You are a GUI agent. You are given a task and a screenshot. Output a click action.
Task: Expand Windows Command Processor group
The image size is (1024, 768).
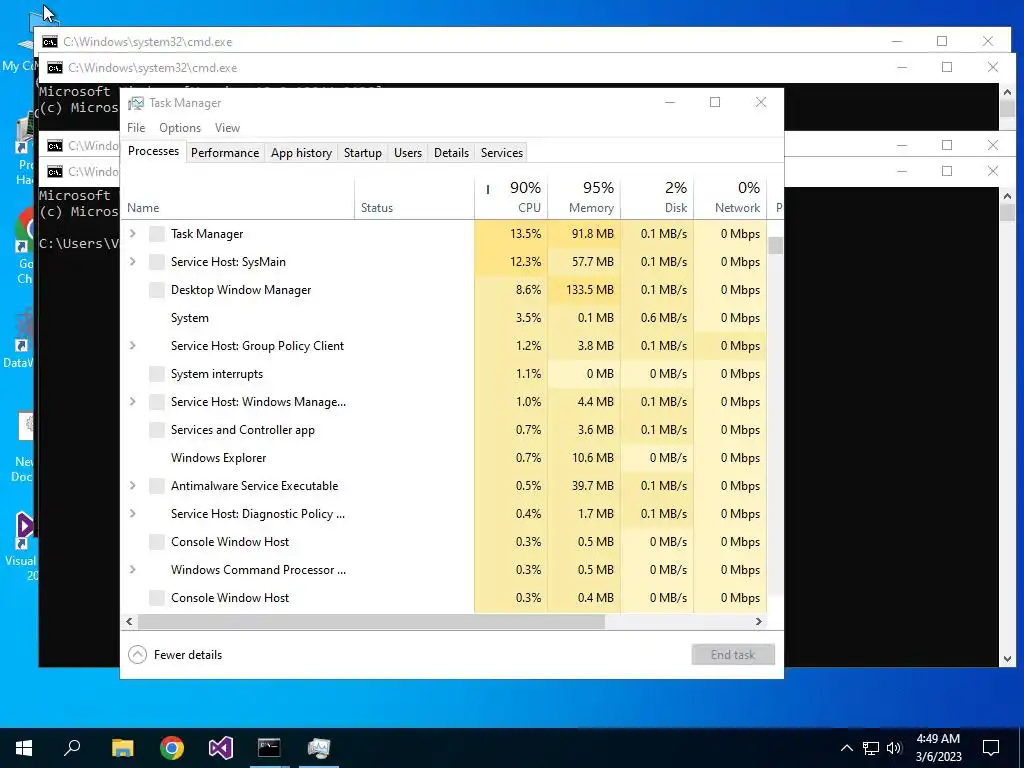(x=133, y=569)
